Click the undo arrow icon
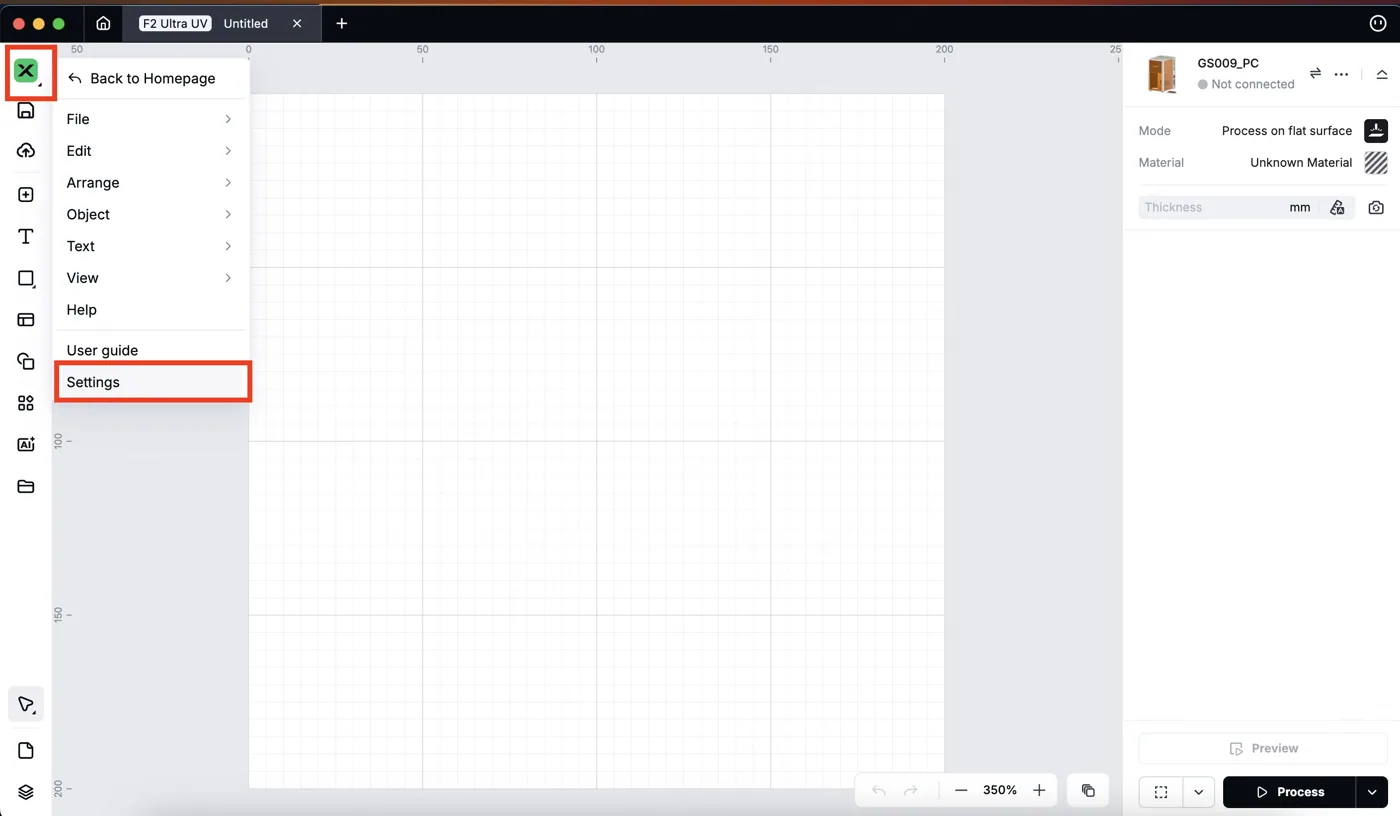The image size is (1400, 816). (x=878, y=791)
